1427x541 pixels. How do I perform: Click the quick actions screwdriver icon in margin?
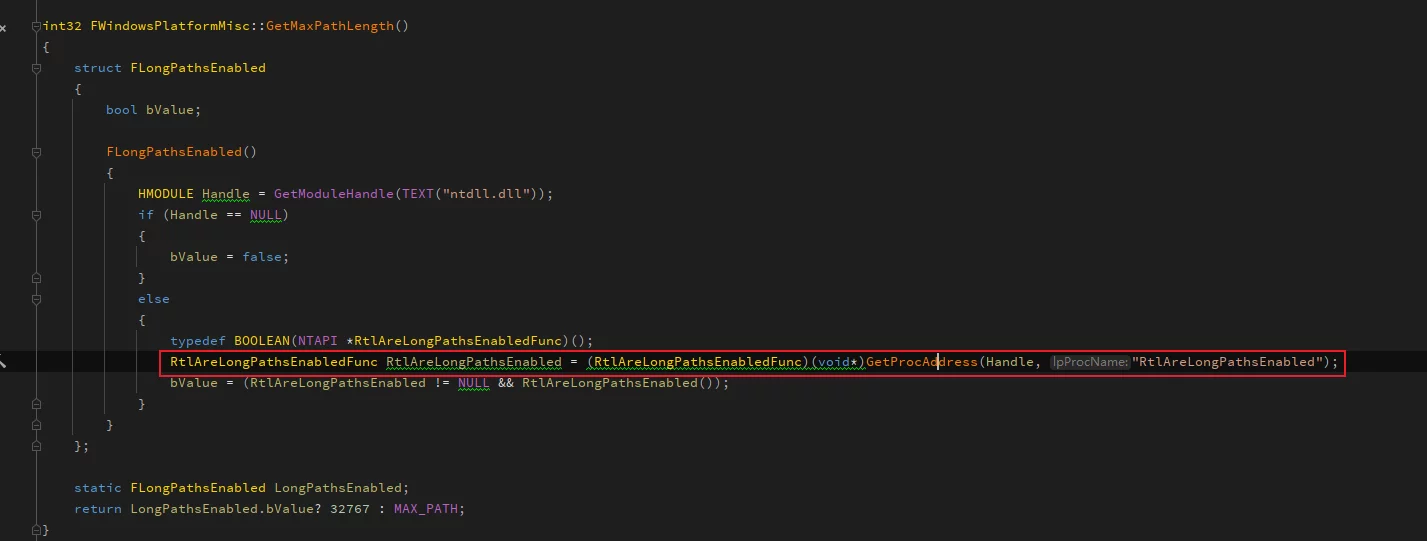(3, 362)
